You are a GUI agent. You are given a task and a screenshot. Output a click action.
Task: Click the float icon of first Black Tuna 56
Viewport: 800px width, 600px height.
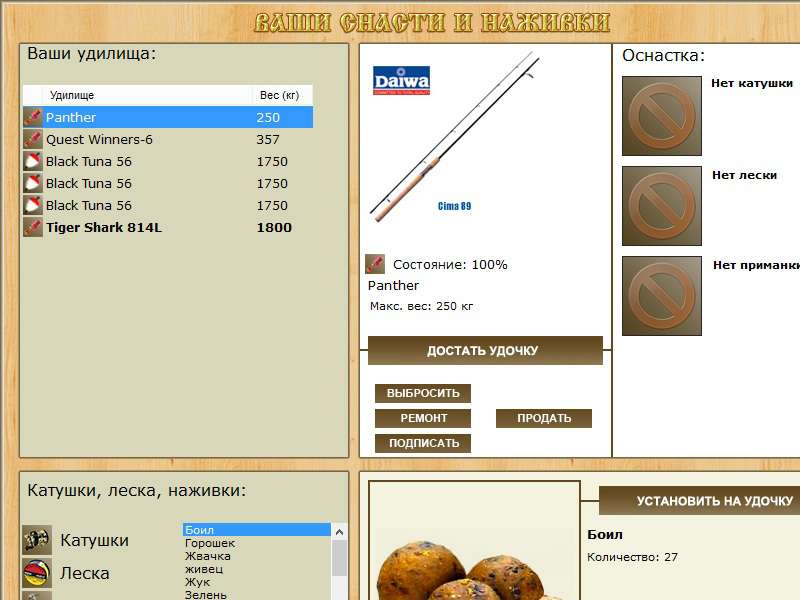point(33,161)
